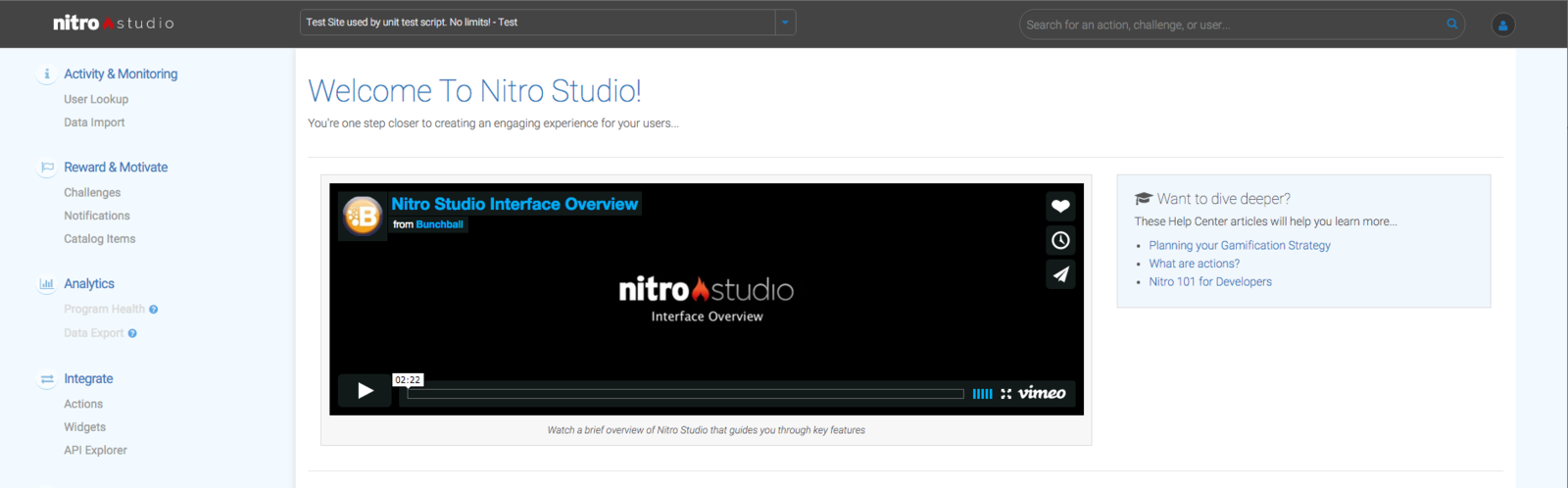Click the Welcome To Nitro Studio! heading
The height and width of the screenshot is (488, 1568).
(x=474, y=91)
